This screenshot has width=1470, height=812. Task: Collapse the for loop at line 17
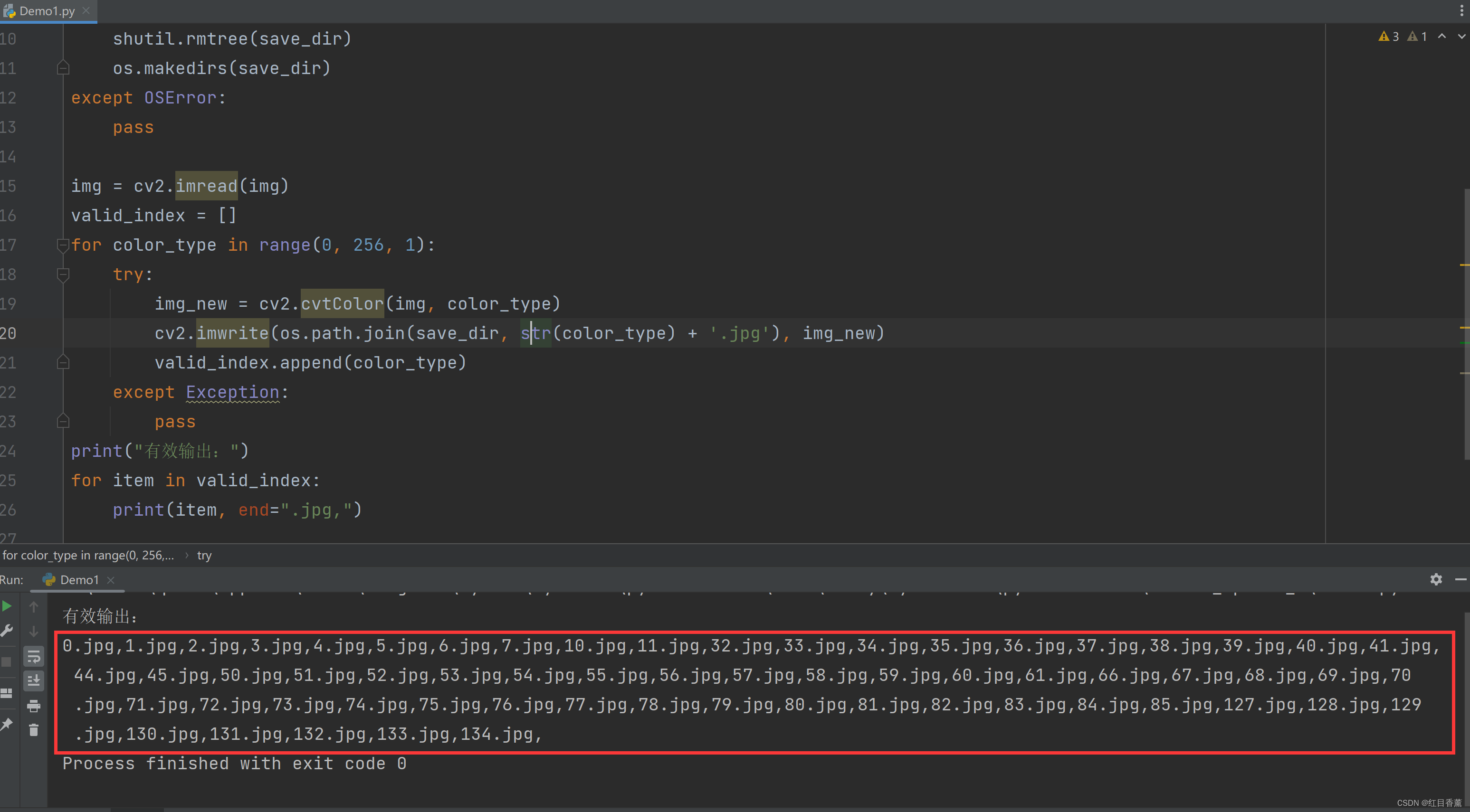click(63, 245)
